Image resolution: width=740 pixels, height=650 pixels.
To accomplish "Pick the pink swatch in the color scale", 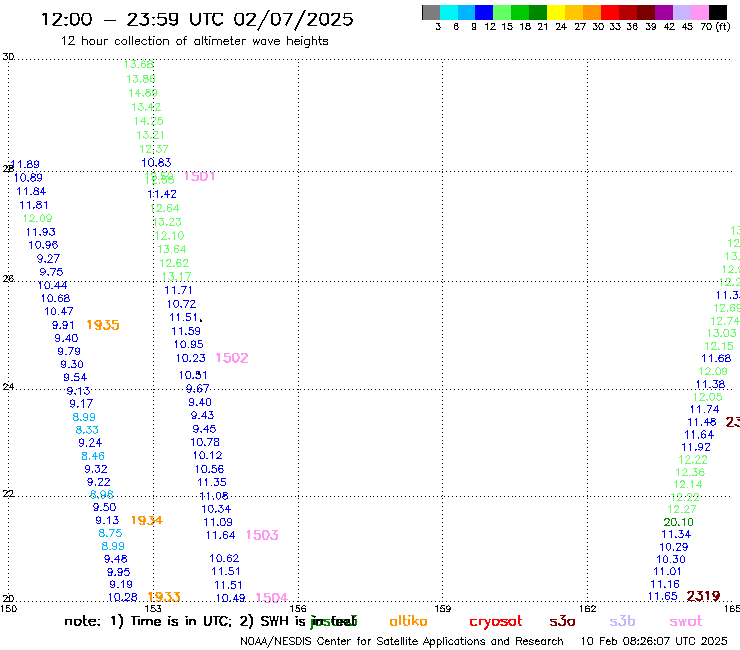I will [700, 12].
